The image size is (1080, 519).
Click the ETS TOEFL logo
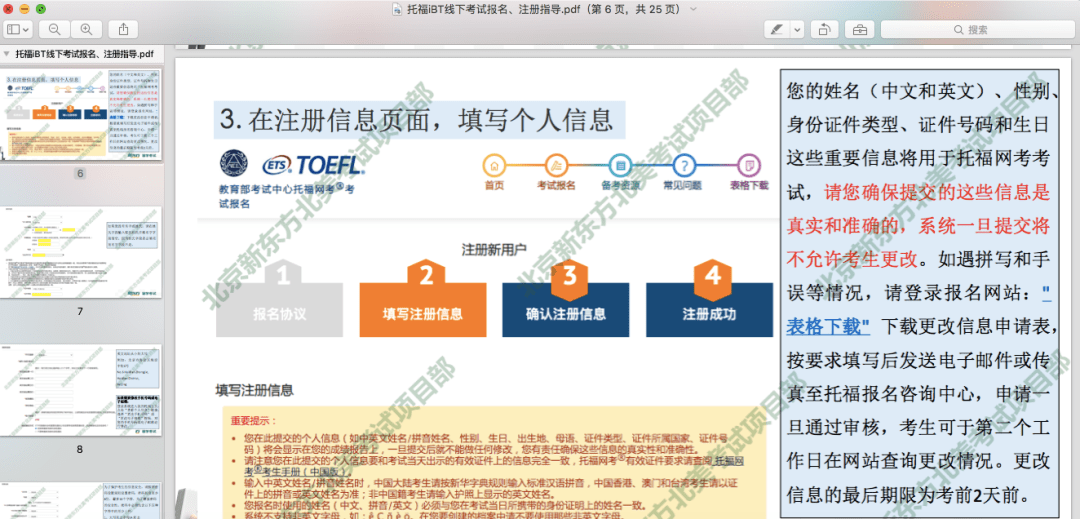[x=313, y=165]
